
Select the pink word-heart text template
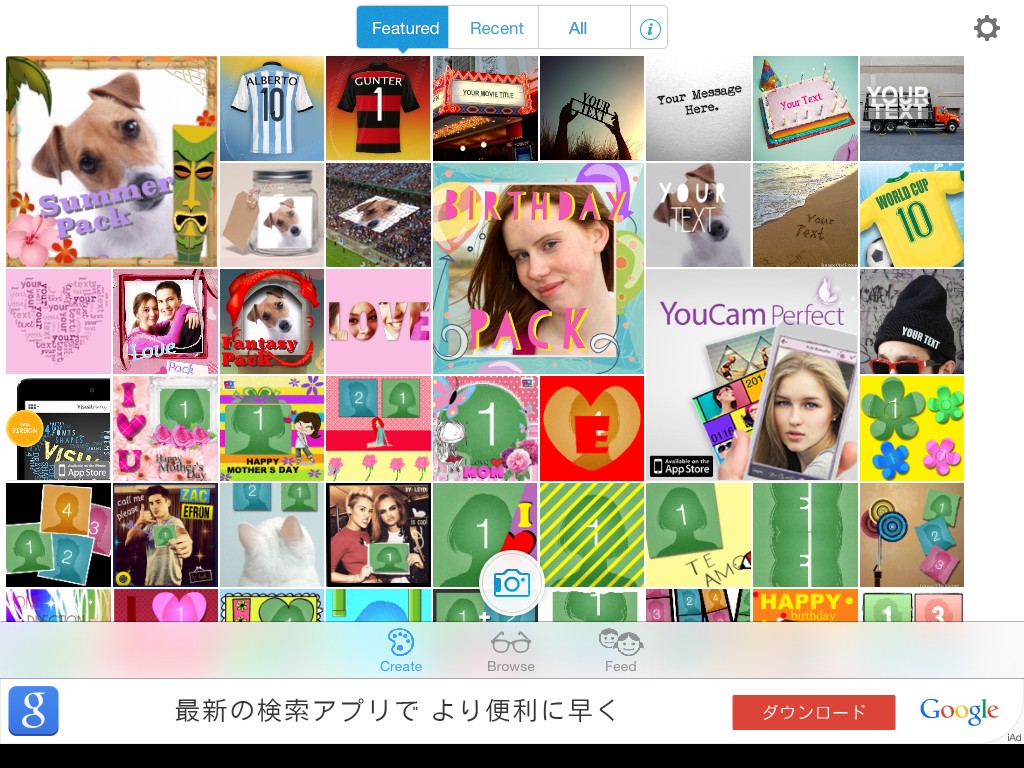coord(58,321)
